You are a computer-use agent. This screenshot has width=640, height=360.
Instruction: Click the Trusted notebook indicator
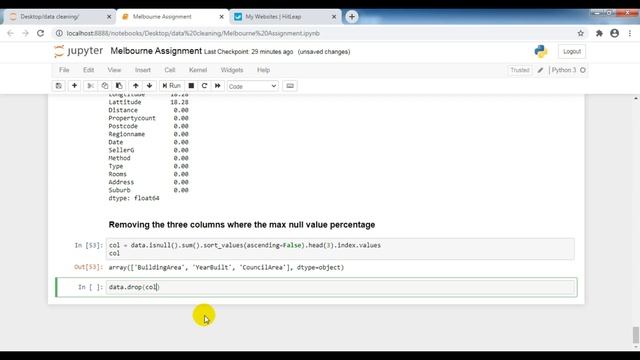tap(519, 70)
